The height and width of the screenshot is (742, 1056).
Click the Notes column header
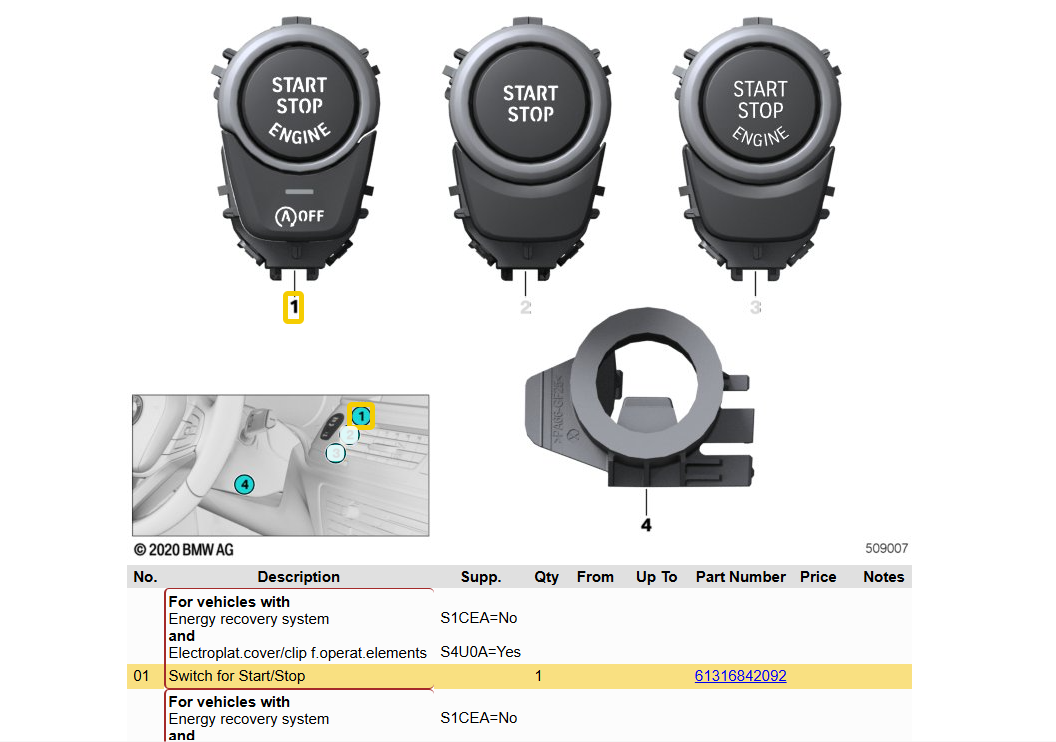(x=883, y=577)
